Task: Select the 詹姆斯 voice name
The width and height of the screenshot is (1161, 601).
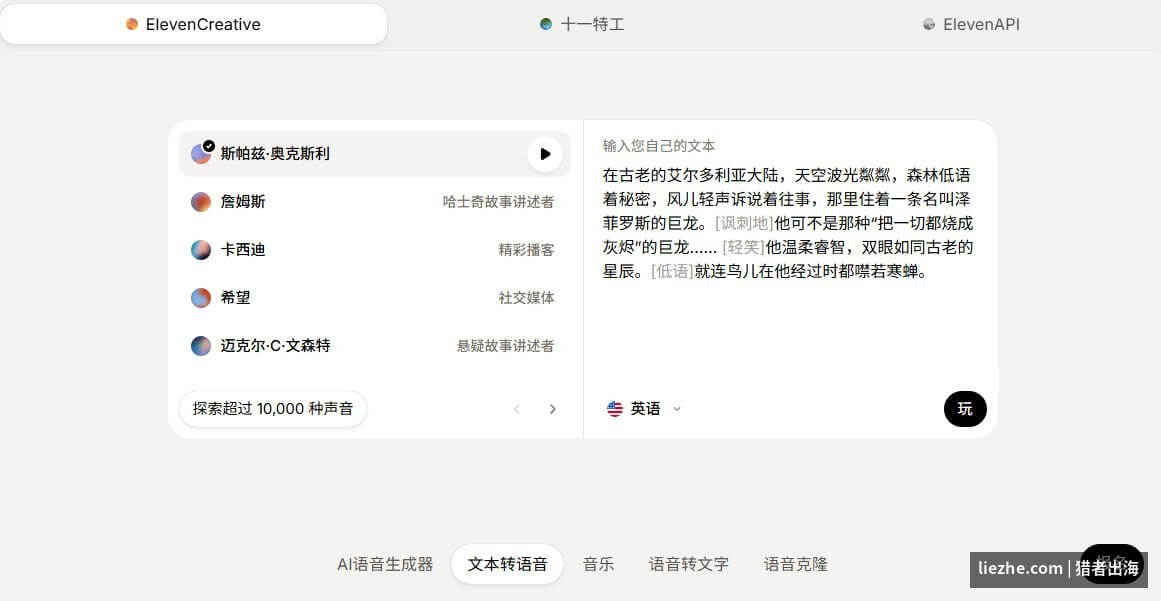Action: [243, 202]
